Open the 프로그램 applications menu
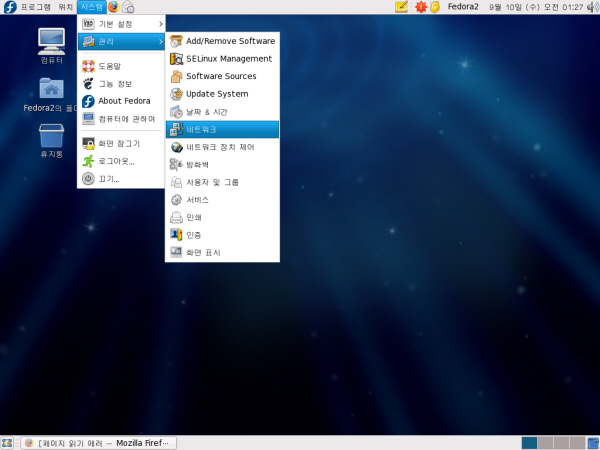 (x=35, y=7)
